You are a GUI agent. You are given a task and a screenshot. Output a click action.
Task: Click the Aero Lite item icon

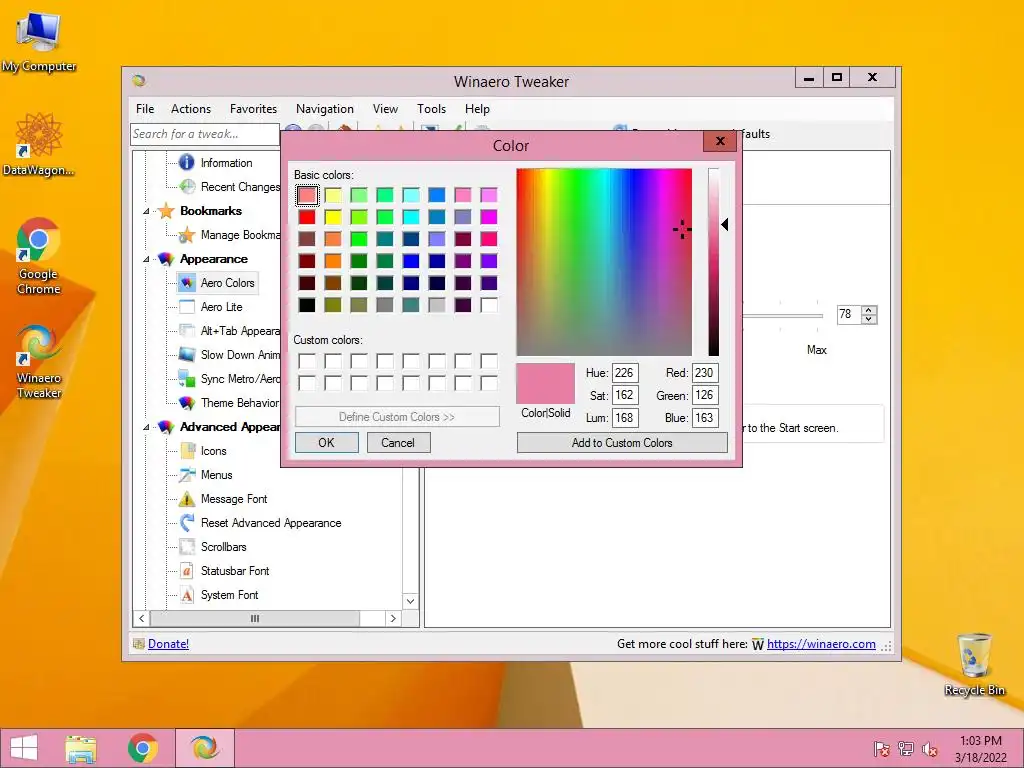pyautogui.click(x=187, y=306)
